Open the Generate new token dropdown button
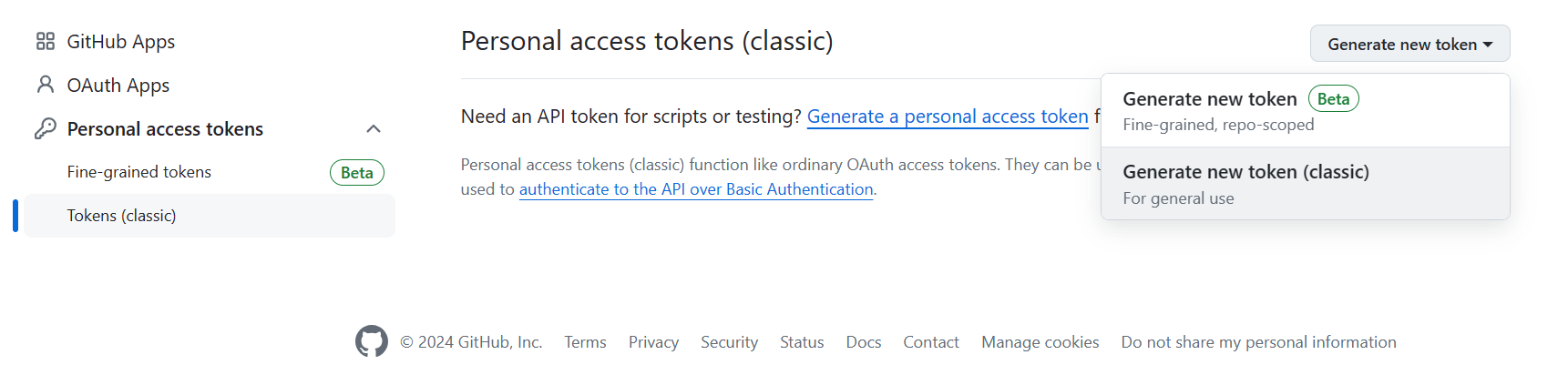The image size is (1568, 375). pyautogui.click(x=1409, y=44)
